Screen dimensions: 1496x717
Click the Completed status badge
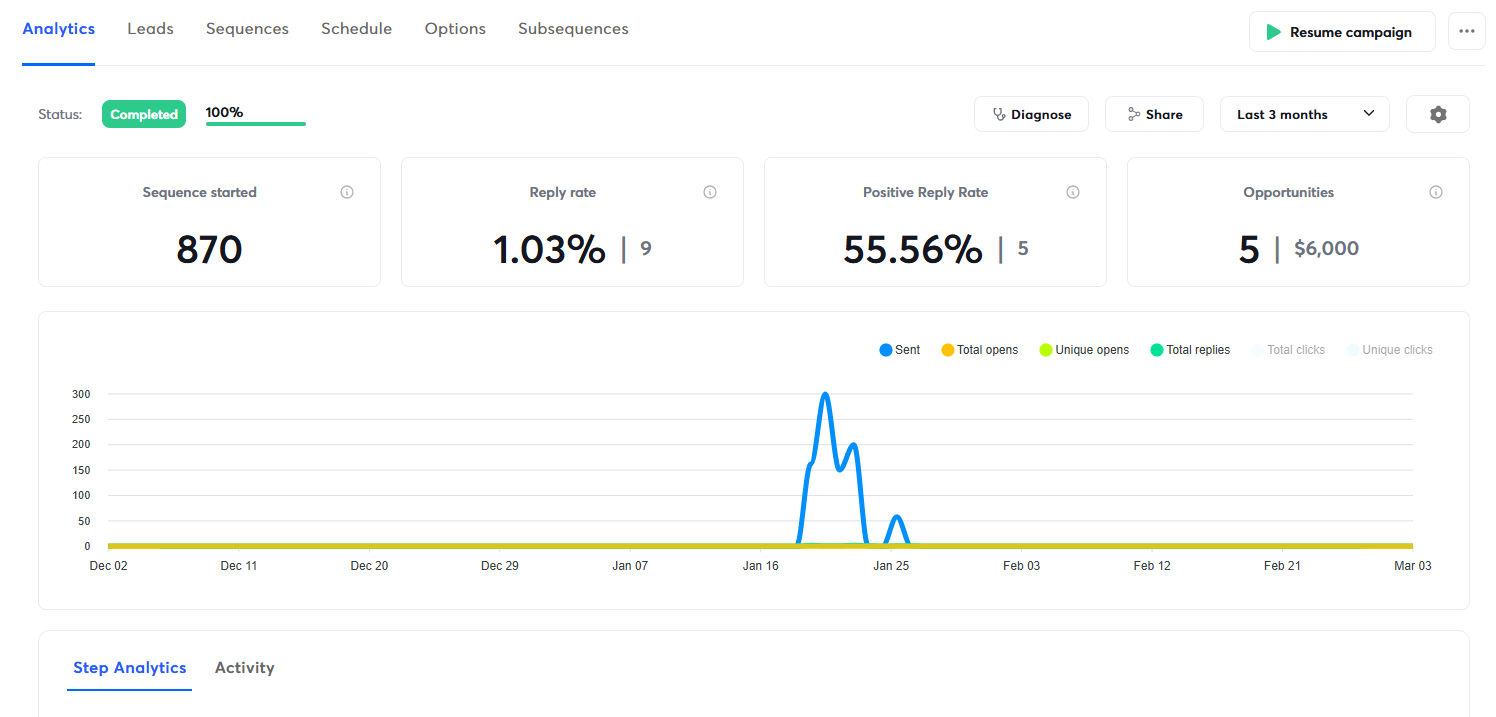tap(144, 115)
